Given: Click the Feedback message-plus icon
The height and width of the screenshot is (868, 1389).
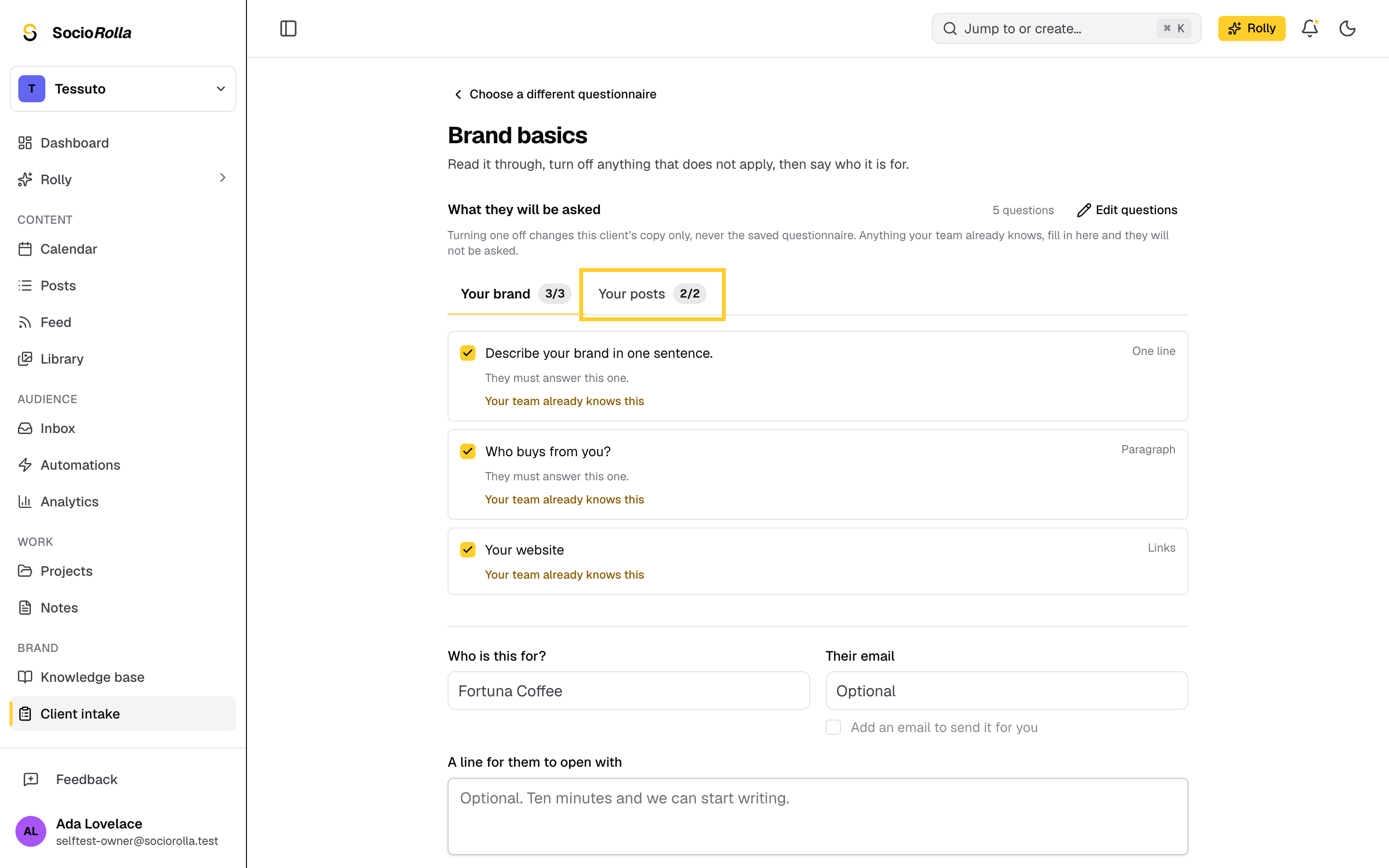Looking at the screenshot, I should coord(30,779).
